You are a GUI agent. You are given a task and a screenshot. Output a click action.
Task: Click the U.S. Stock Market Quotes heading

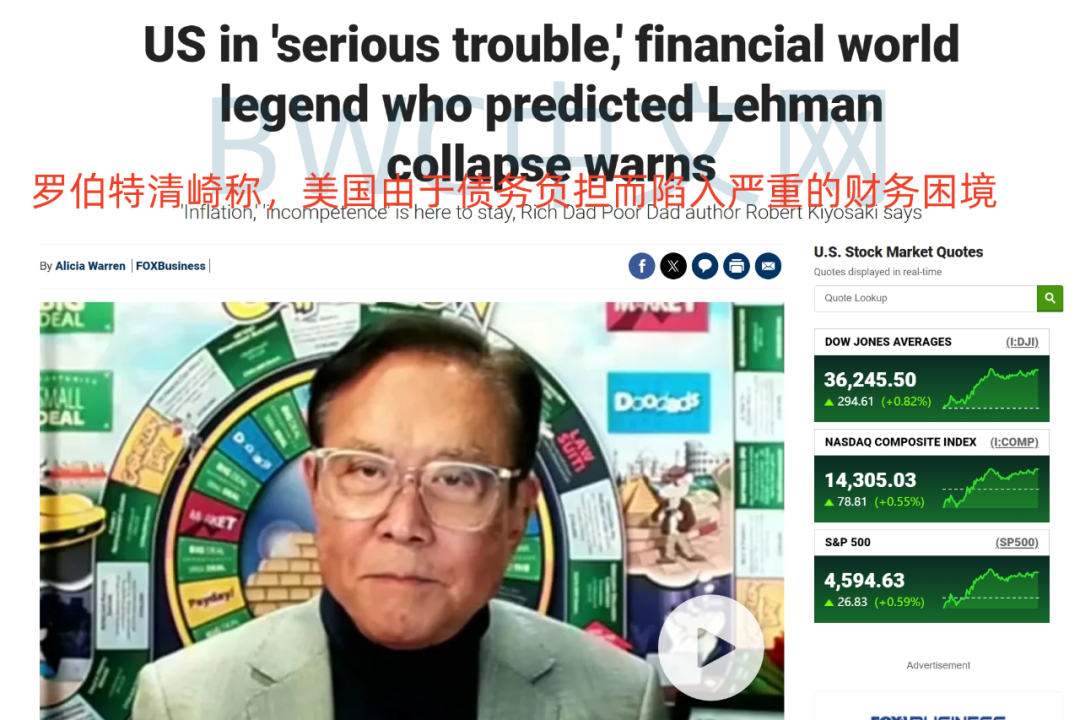[898, 252]
